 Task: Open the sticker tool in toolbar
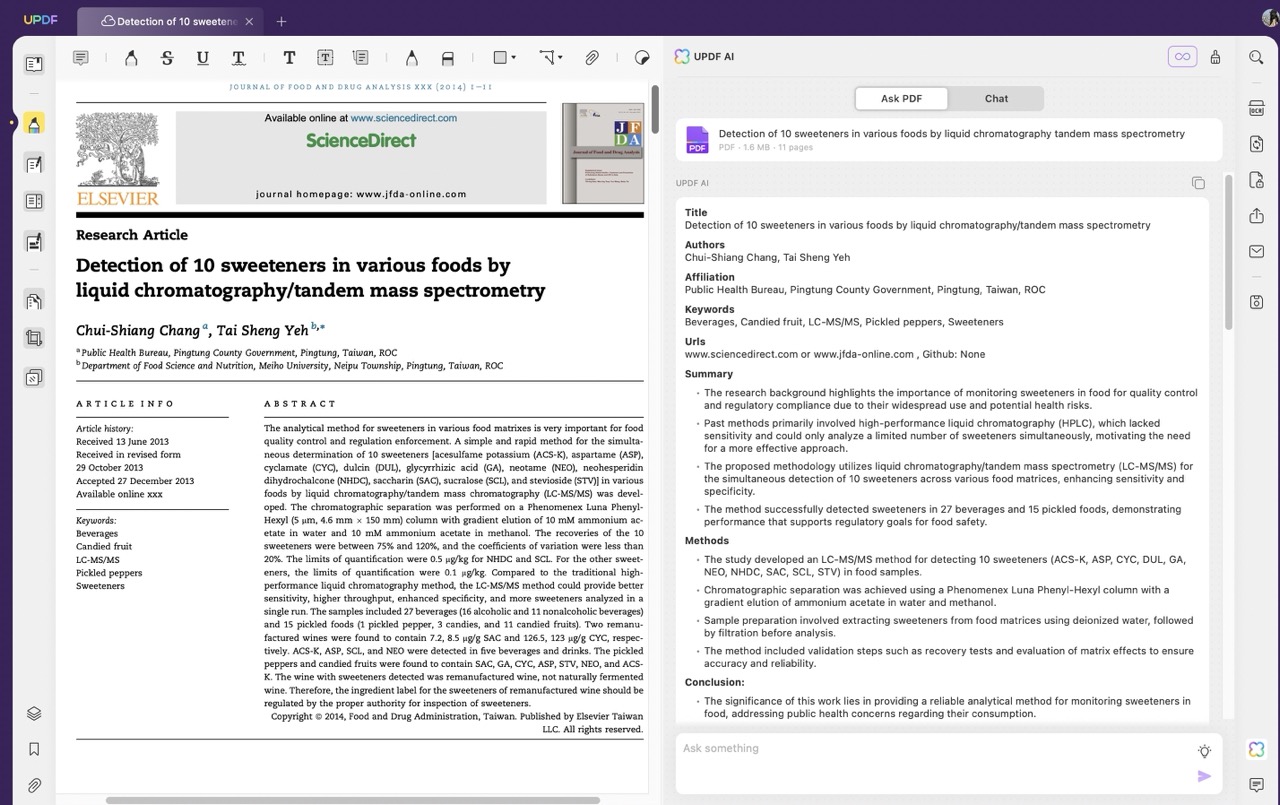tap(642, 58)
